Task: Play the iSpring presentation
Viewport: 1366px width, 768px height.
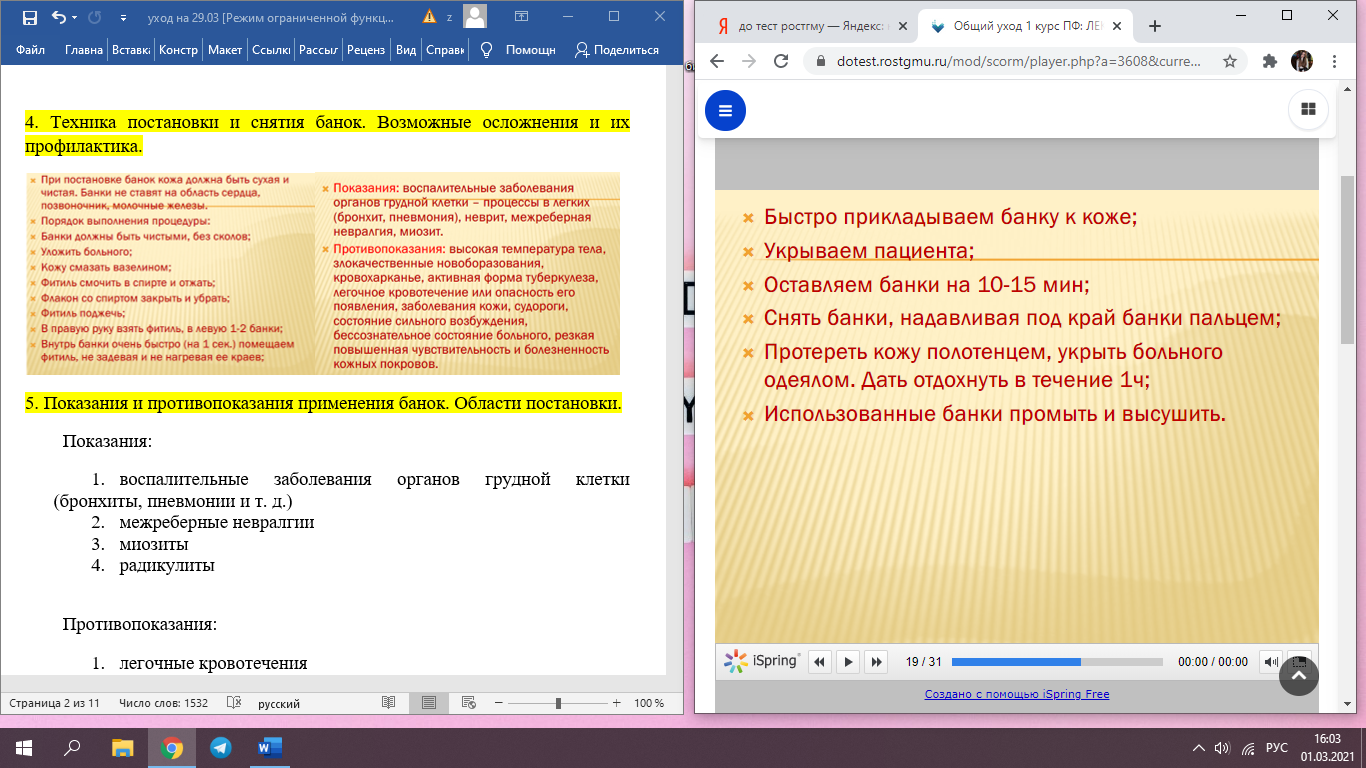Action: (x=848, y=662)
